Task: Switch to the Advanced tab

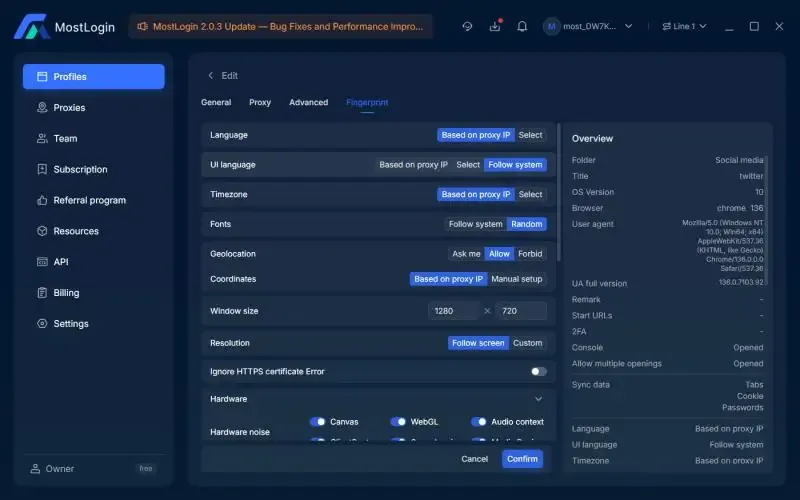Action: (x=308, y=102)
